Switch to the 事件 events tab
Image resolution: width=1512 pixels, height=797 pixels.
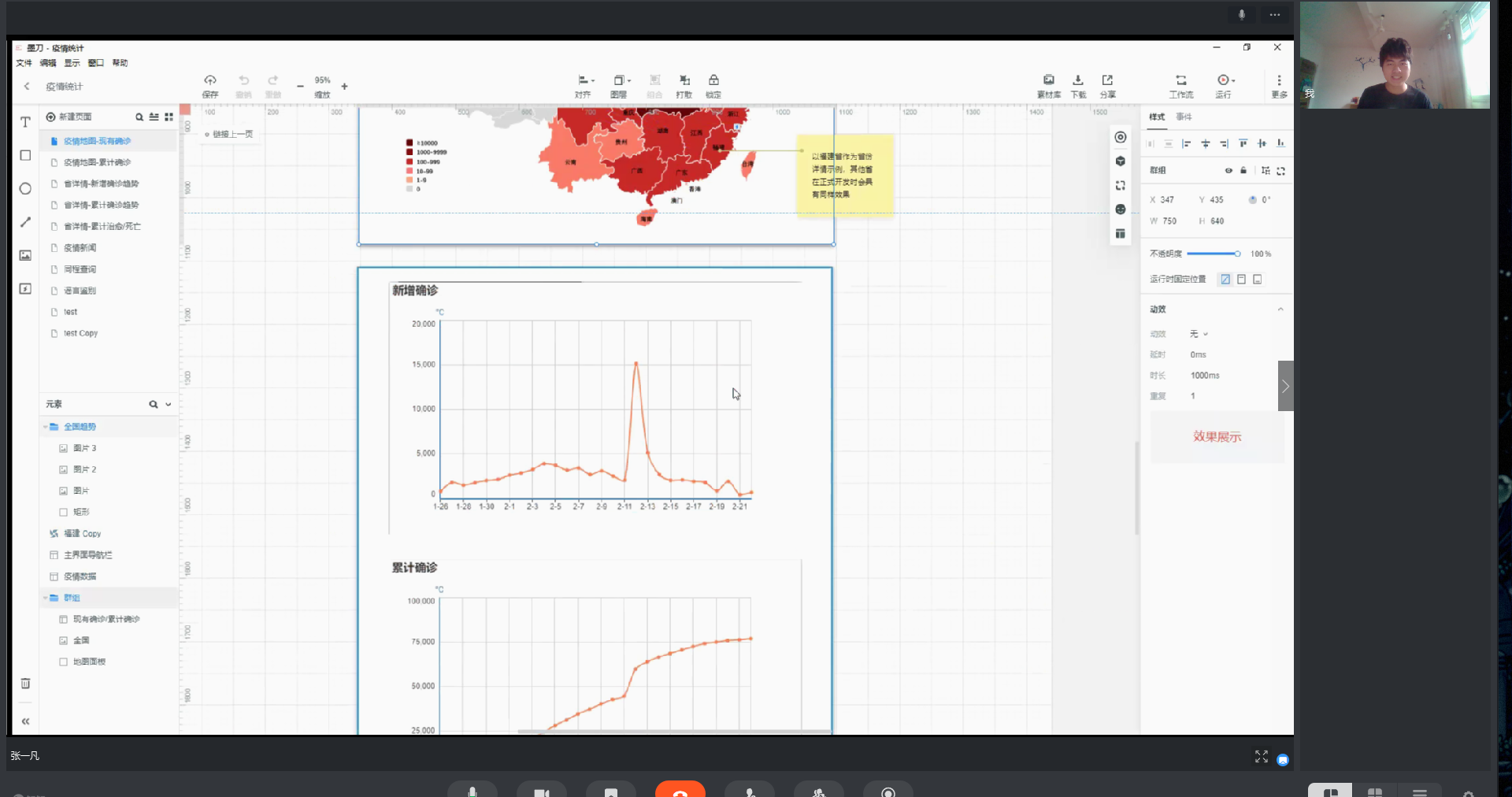click(x=1184, y=117)
